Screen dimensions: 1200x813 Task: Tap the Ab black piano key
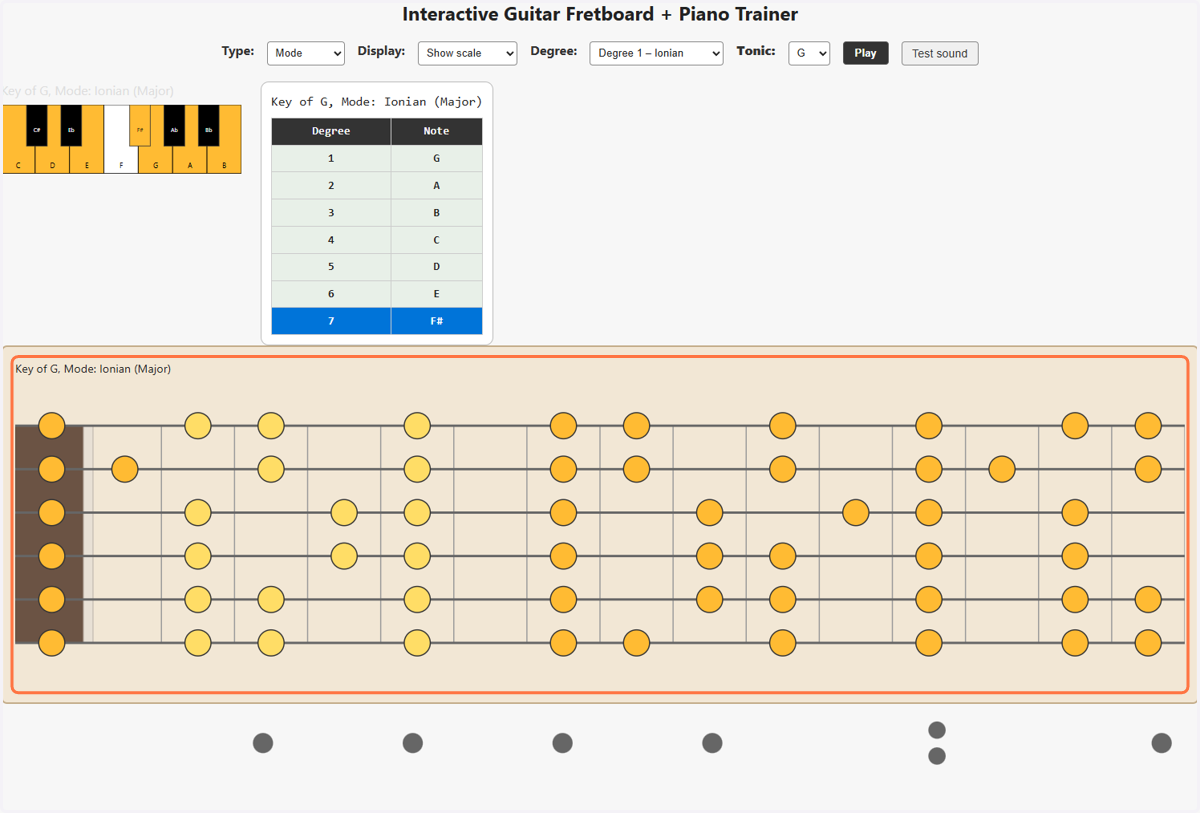point(174,126)
